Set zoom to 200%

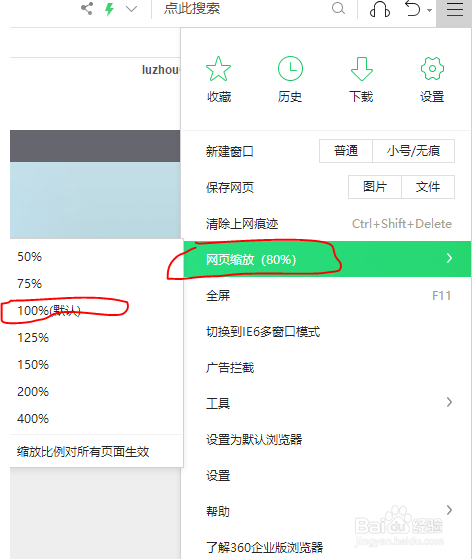tap(96, 392)
